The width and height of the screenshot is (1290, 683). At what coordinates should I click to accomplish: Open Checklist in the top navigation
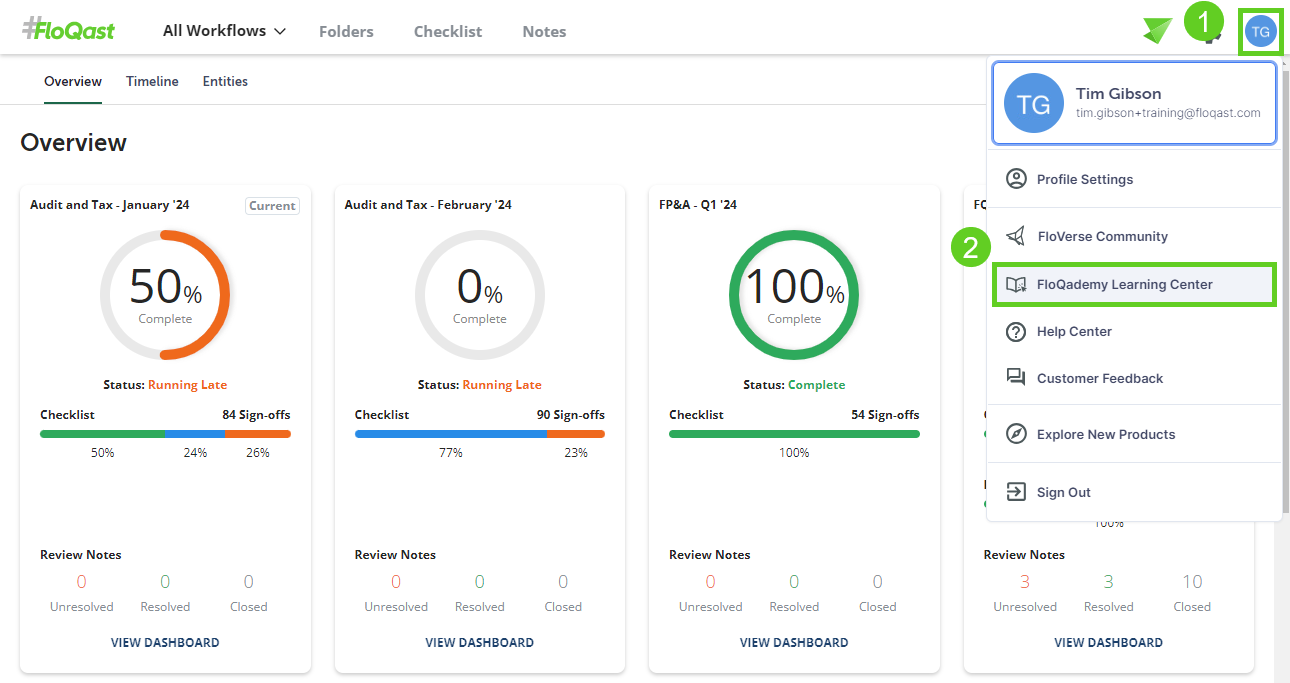pos(448,32)
